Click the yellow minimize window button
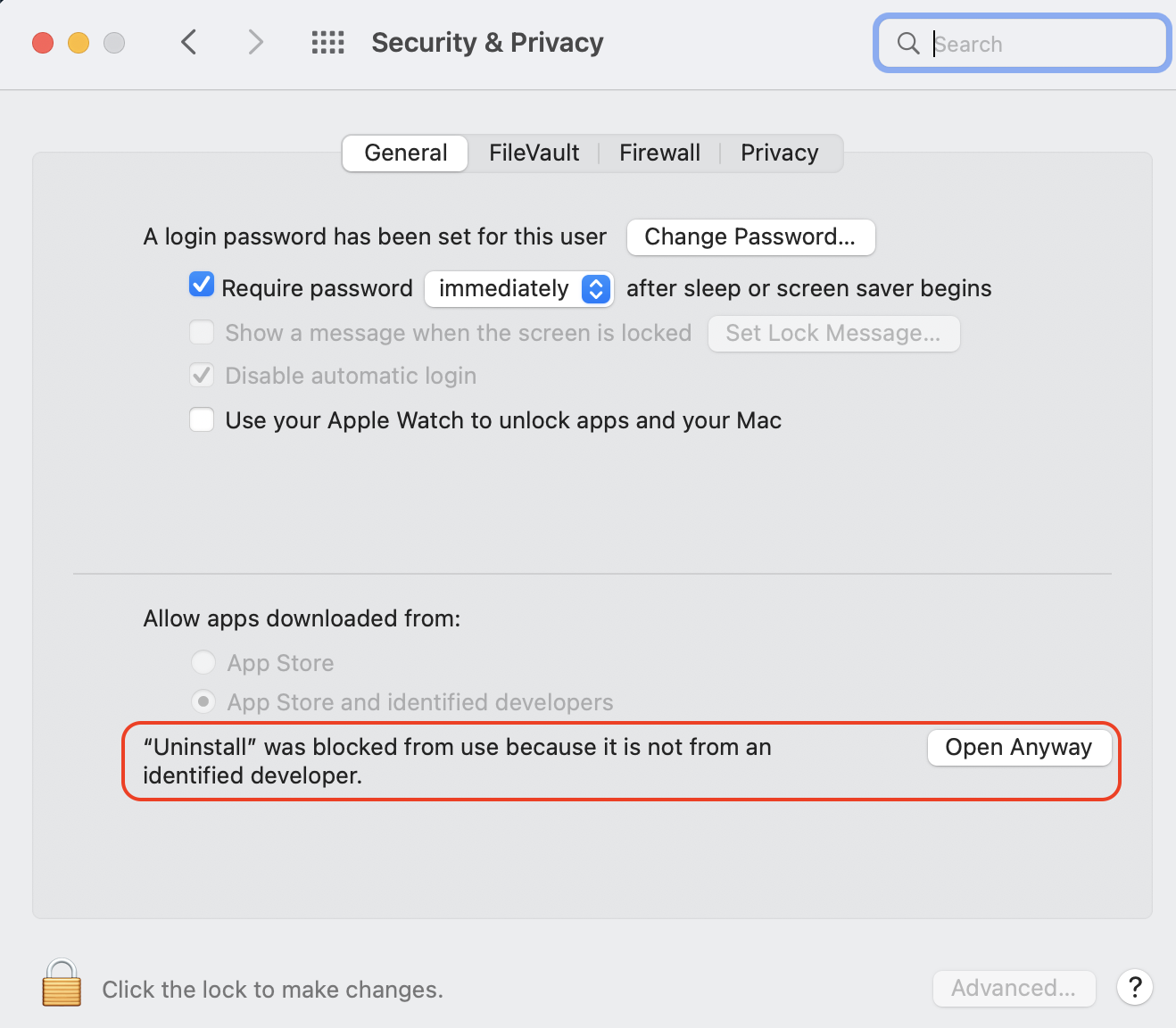The height and width of the screenshot is (1028, 1176). pyautogui.click(x=79, y=43)
